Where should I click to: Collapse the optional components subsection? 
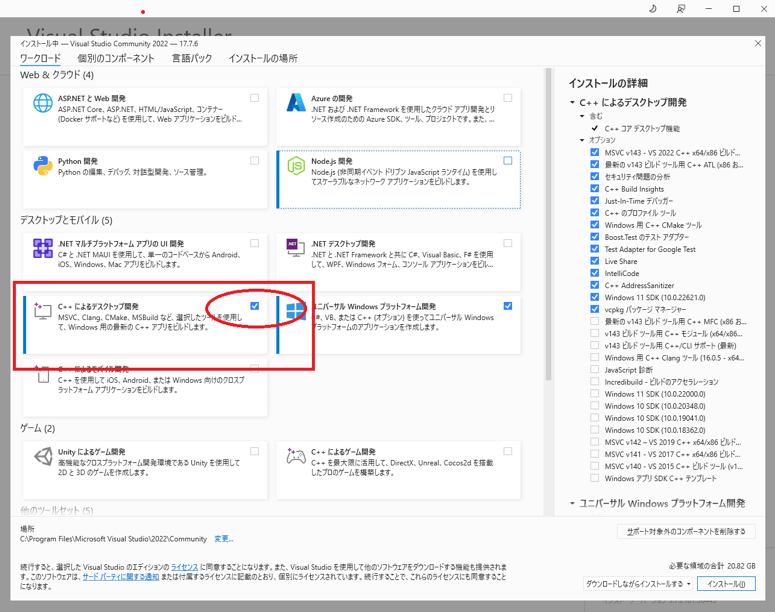coord(582,140)
